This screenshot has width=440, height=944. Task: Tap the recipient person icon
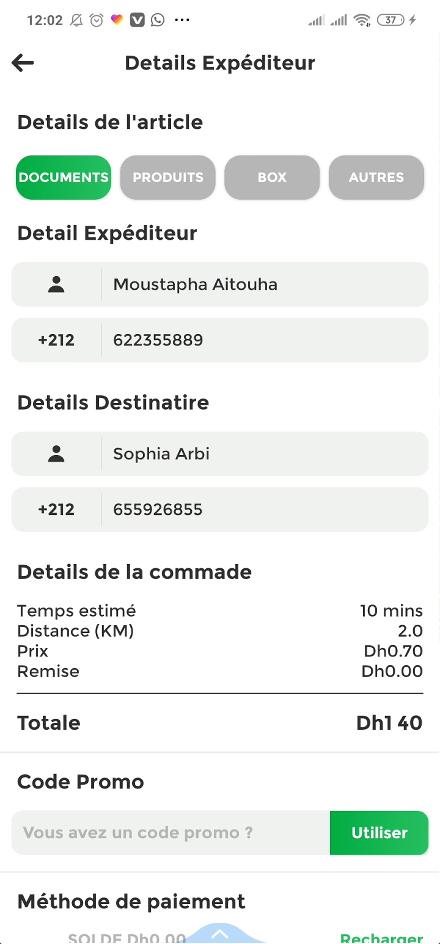point(56,453)
